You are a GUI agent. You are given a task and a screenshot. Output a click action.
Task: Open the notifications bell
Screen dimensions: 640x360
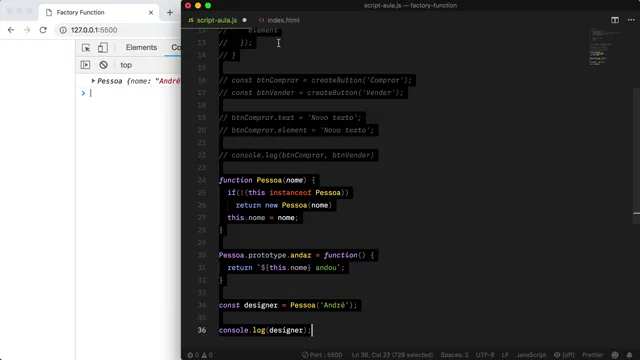pos(629,355)
